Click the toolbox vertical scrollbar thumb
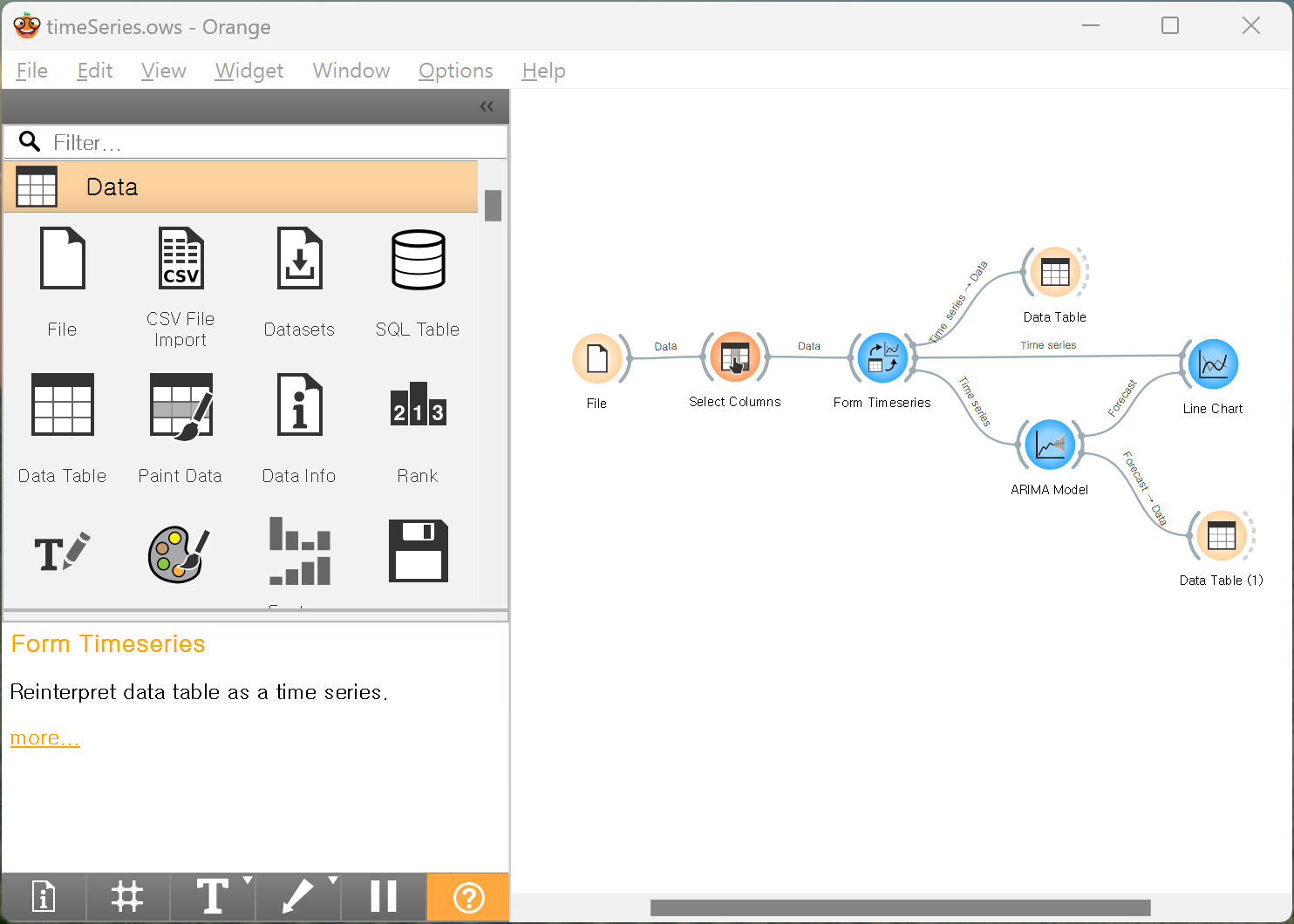 (493, 206)
